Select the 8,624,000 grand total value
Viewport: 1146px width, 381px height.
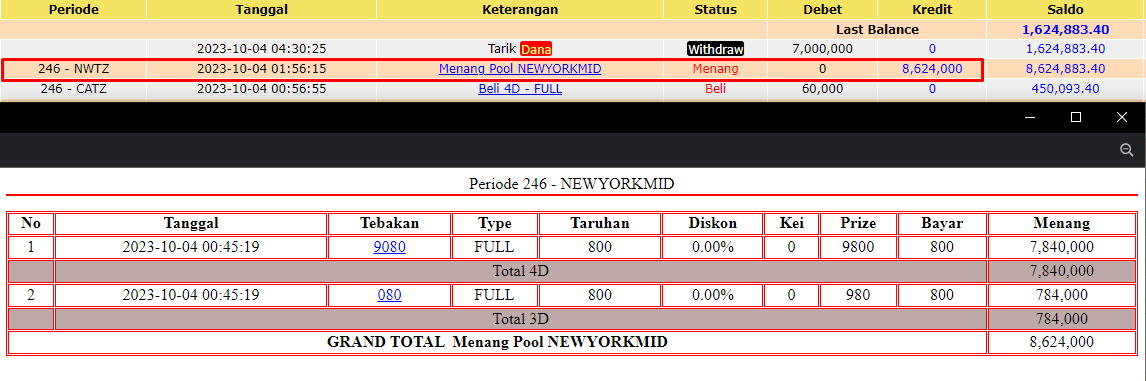pos(1061,342)
